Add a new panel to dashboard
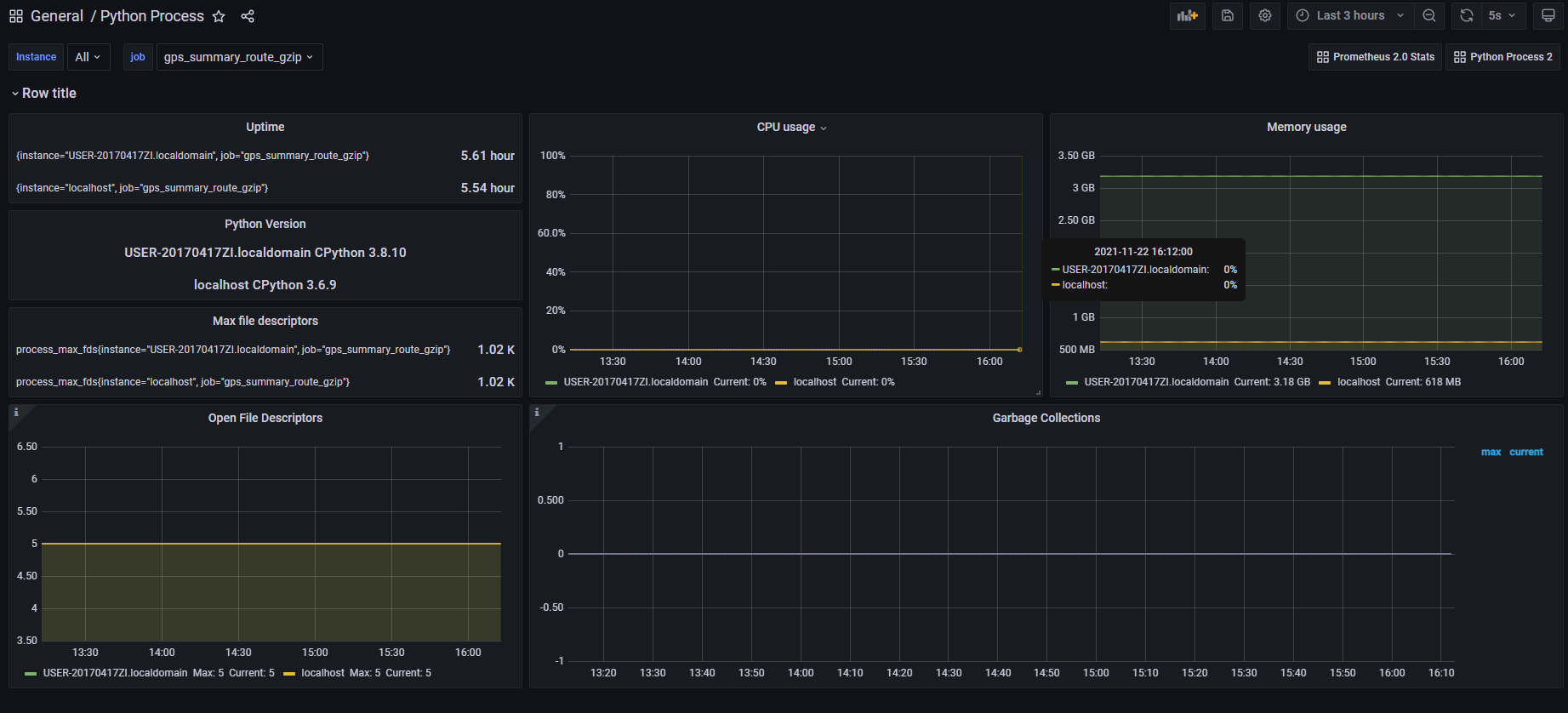The image size is (1568, 713). 1187,15
